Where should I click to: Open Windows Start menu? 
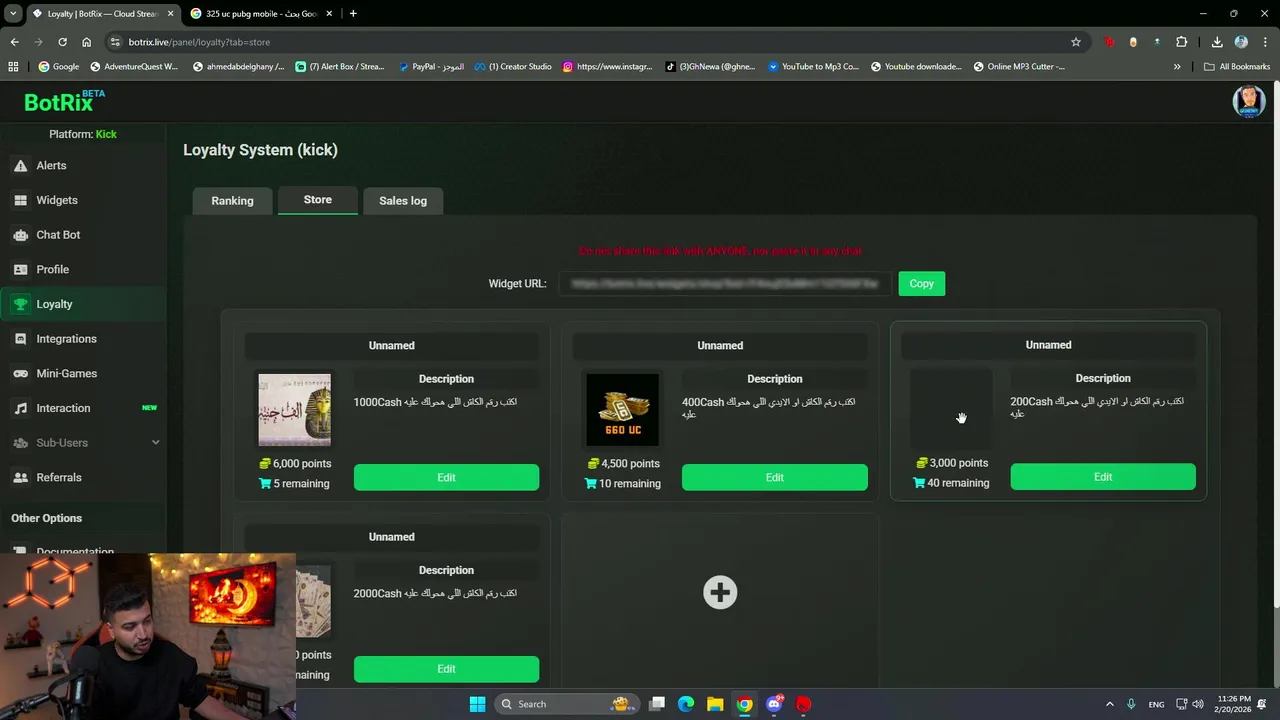(x=477, y=704)
